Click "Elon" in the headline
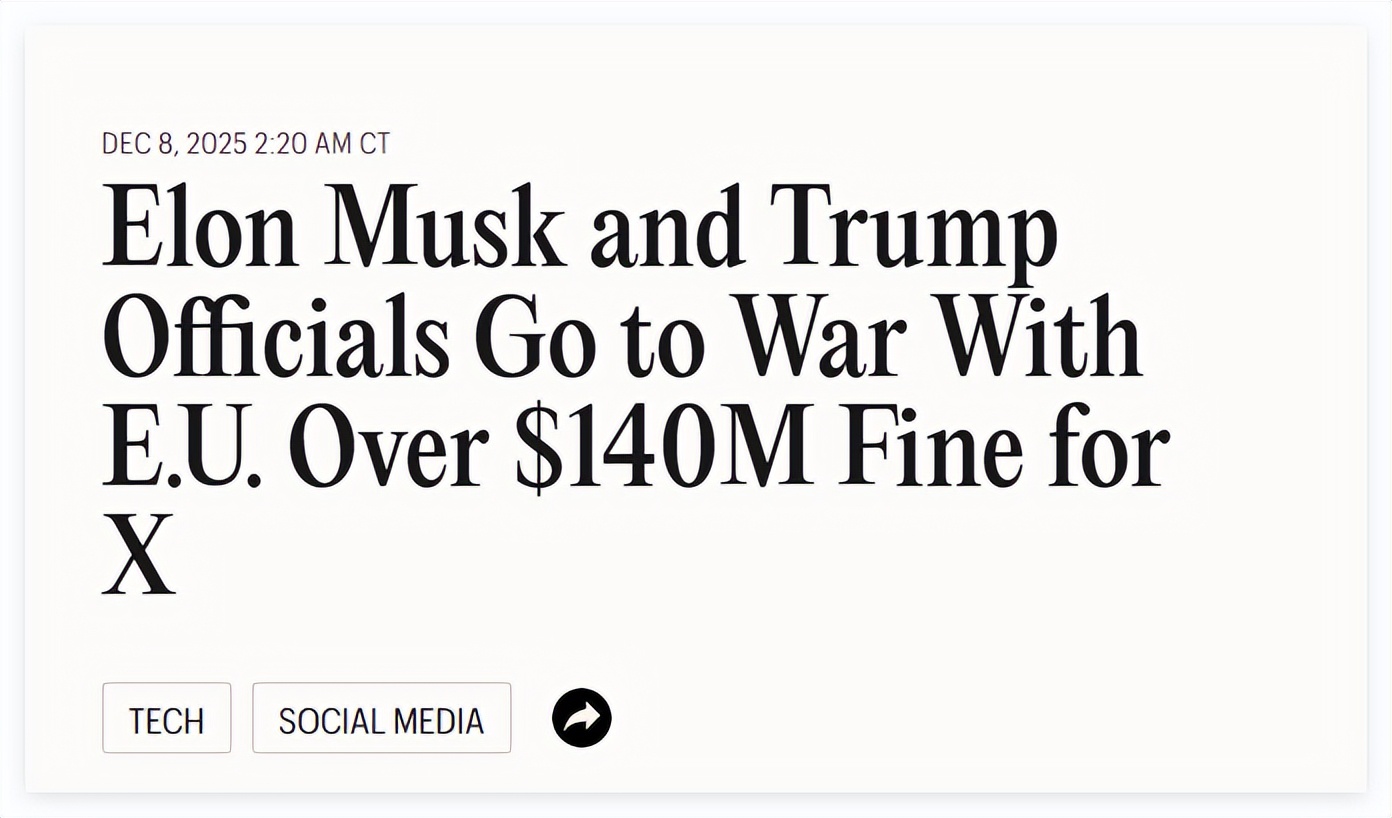1392x818 pixels. click(x=200, y=226)
